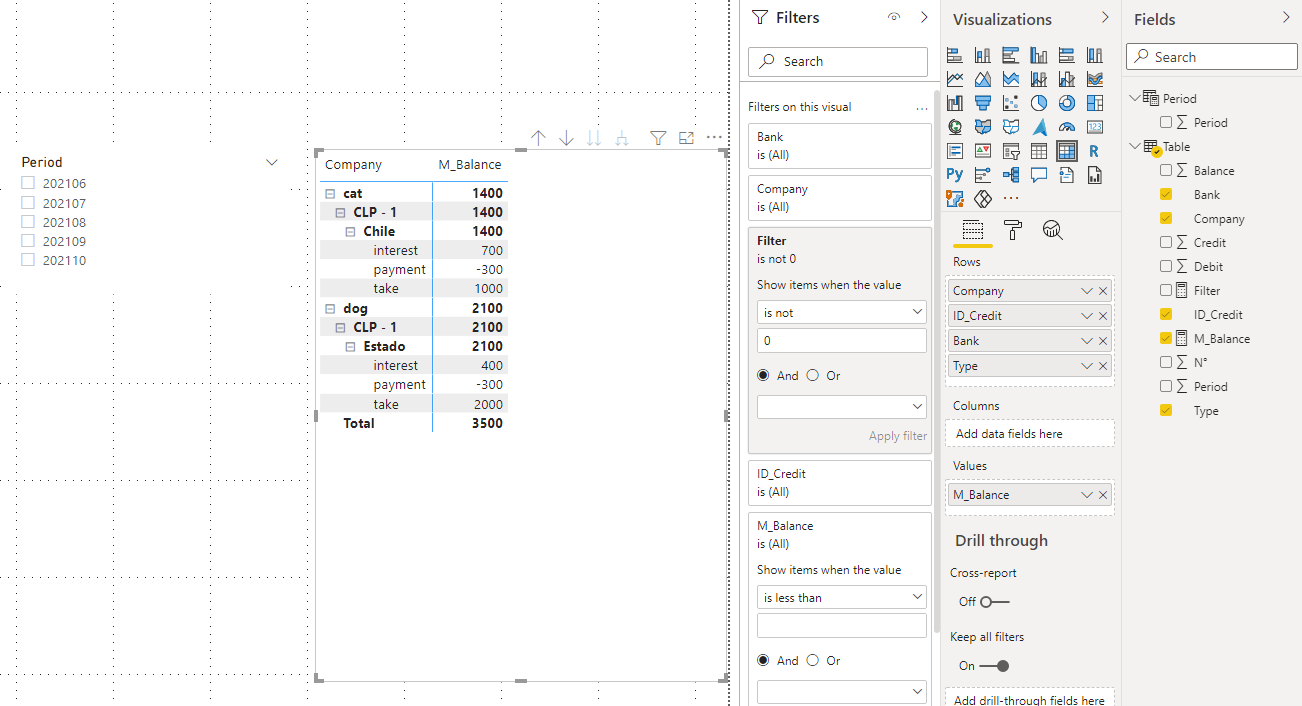Click the Focus mode icon above matrix
The width and height of the screenshot is (1302, 706).
tap(686, 138)
